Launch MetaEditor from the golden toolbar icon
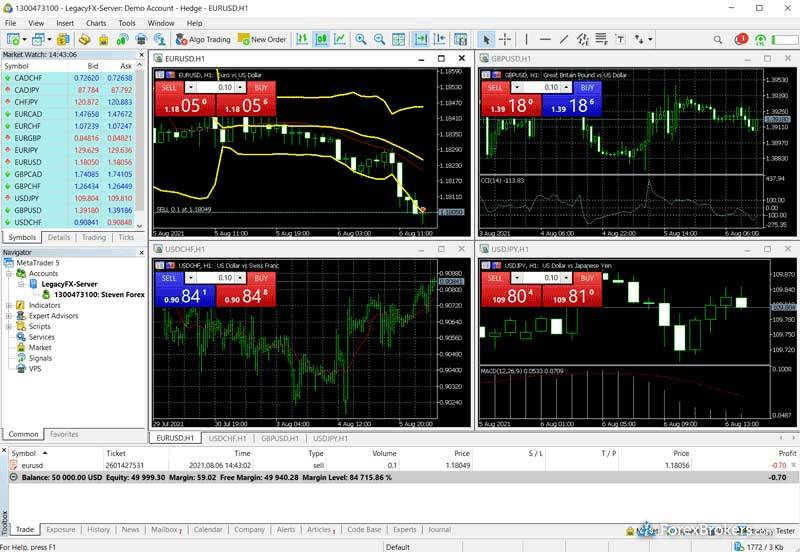800x552 pixels. [x=84, y=39]
